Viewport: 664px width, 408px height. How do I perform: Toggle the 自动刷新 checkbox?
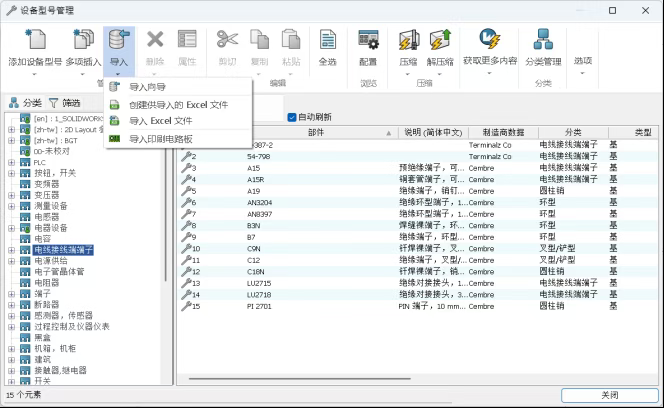coord(292,117)
